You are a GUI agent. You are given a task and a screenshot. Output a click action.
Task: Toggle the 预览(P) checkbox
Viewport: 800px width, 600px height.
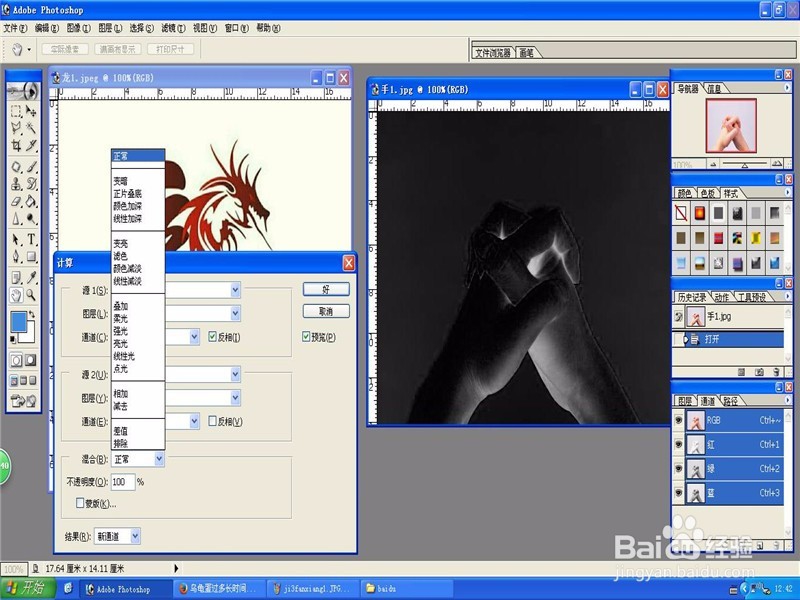coord(306,337)
